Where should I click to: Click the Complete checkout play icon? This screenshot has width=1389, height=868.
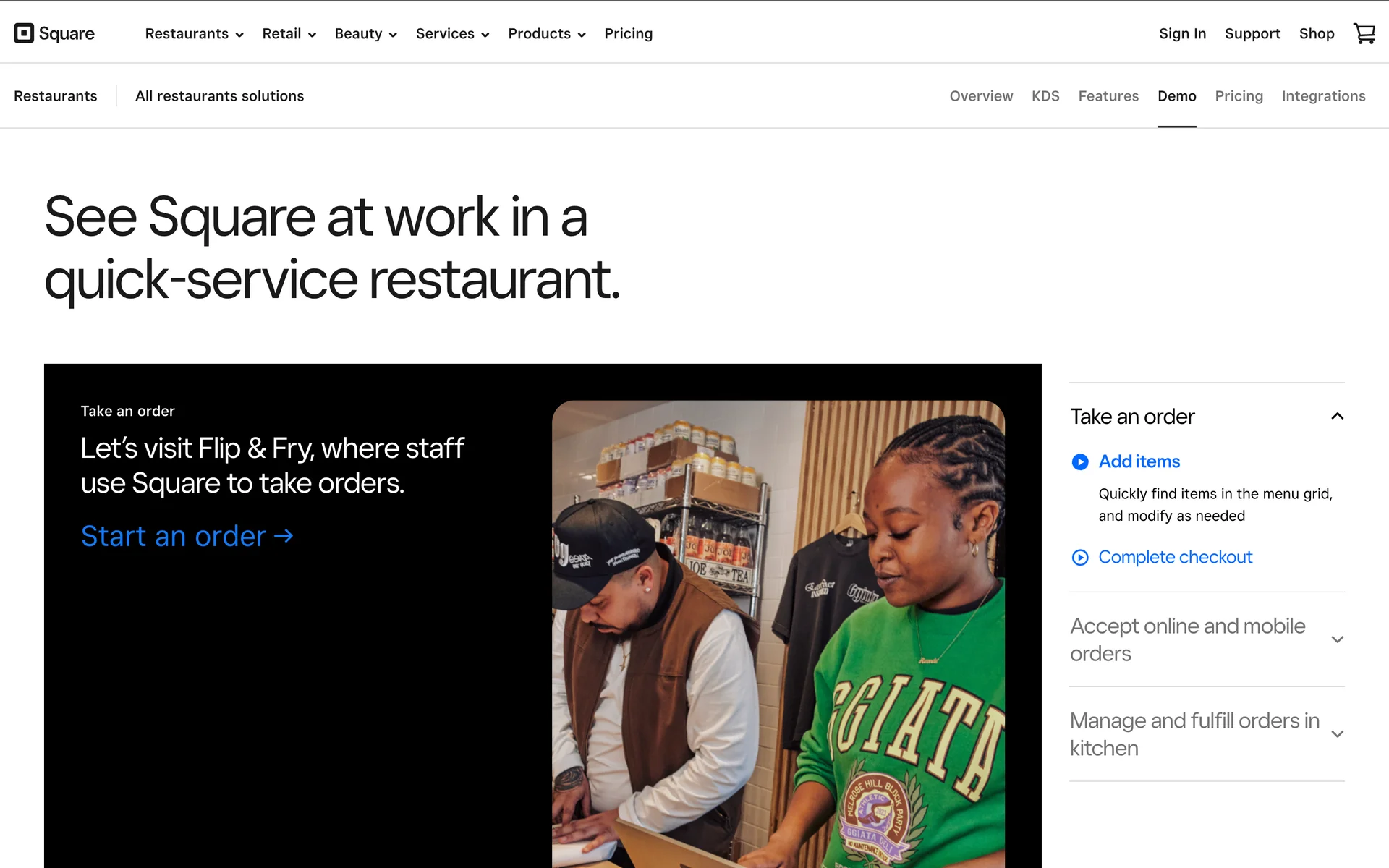click(1079, 557)
